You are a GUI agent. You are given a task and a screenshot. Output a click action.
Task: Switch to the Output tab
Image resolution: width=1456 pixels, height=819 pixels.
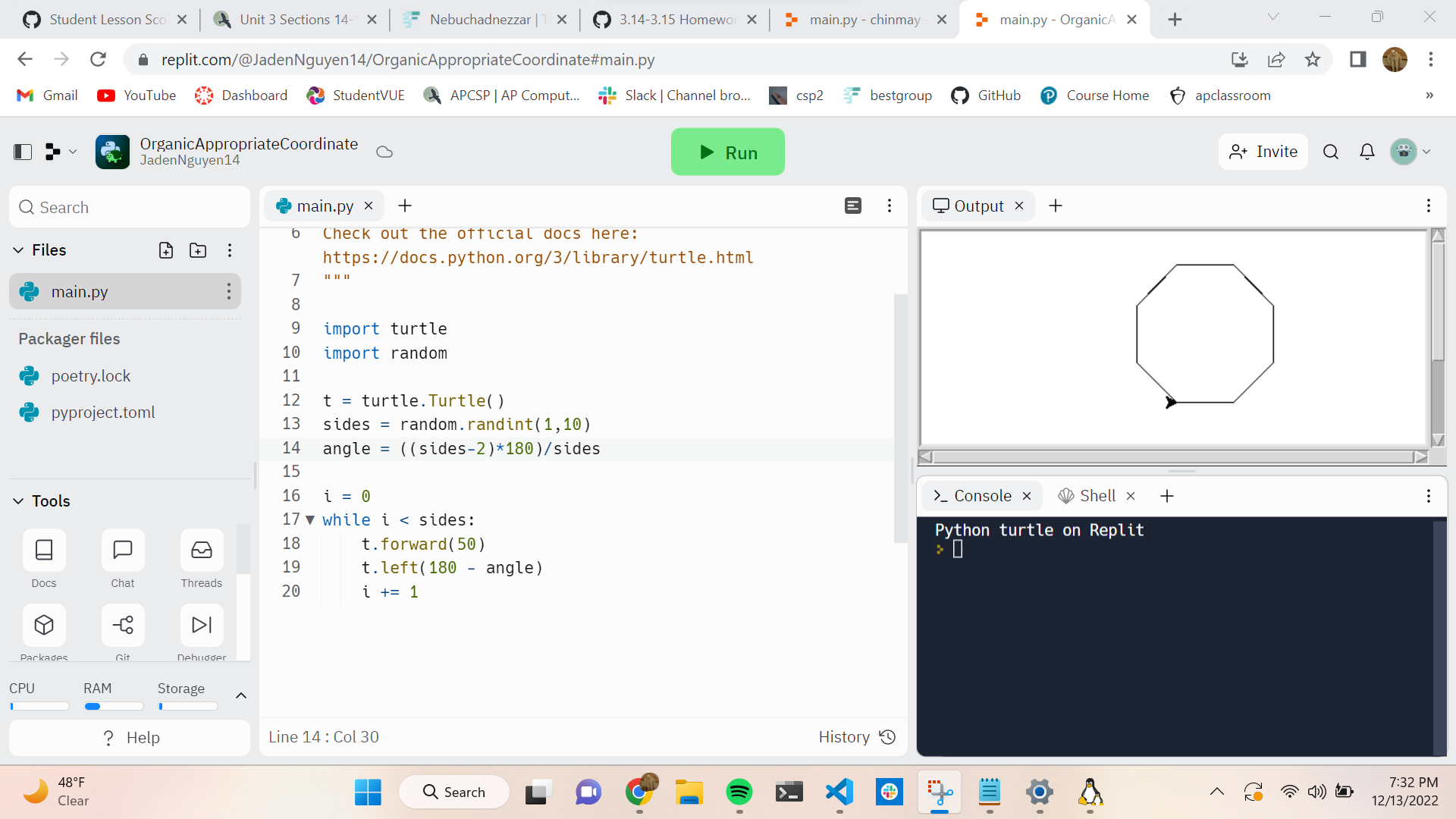coord(968,206)
